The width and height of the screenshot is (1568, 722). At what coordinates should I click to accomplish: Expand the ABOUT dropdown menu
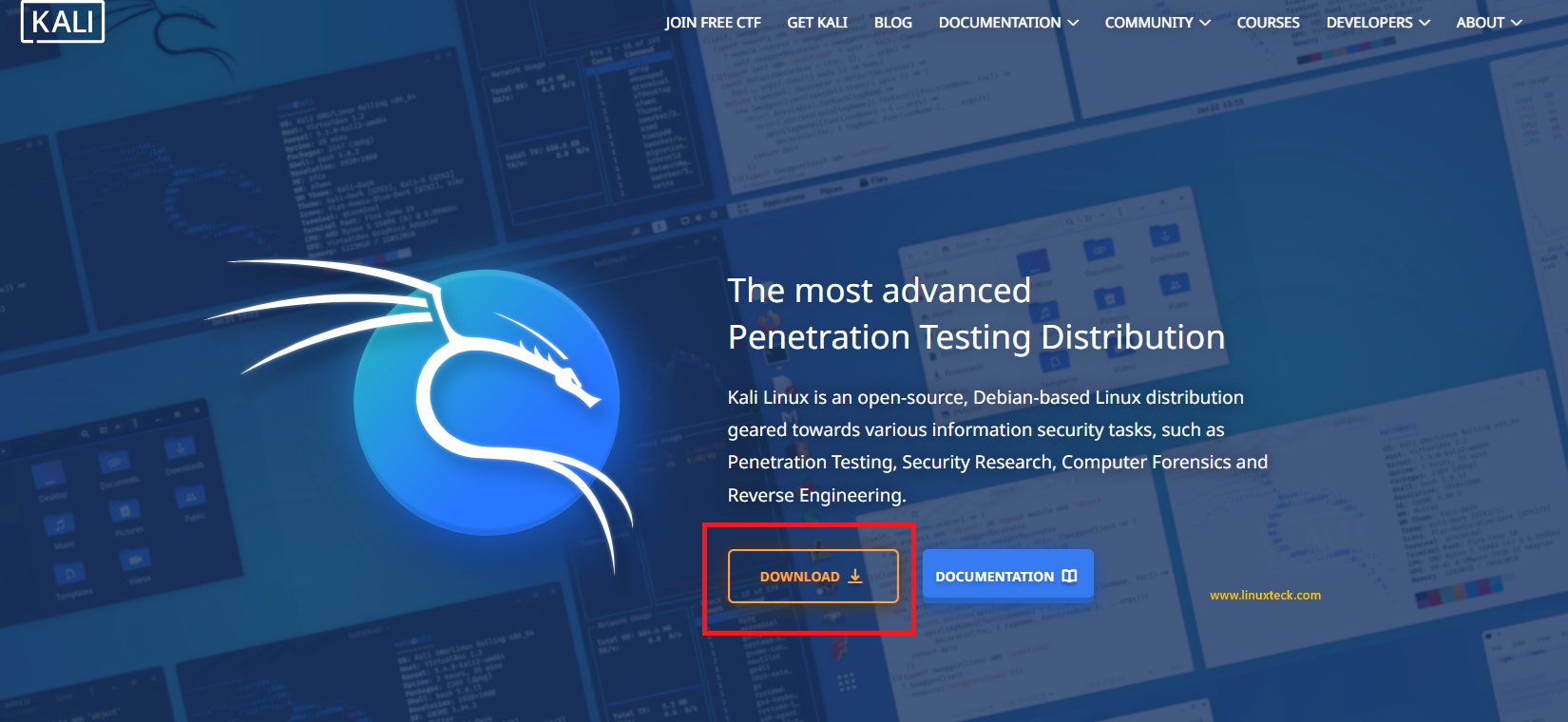click(1489, 23)
